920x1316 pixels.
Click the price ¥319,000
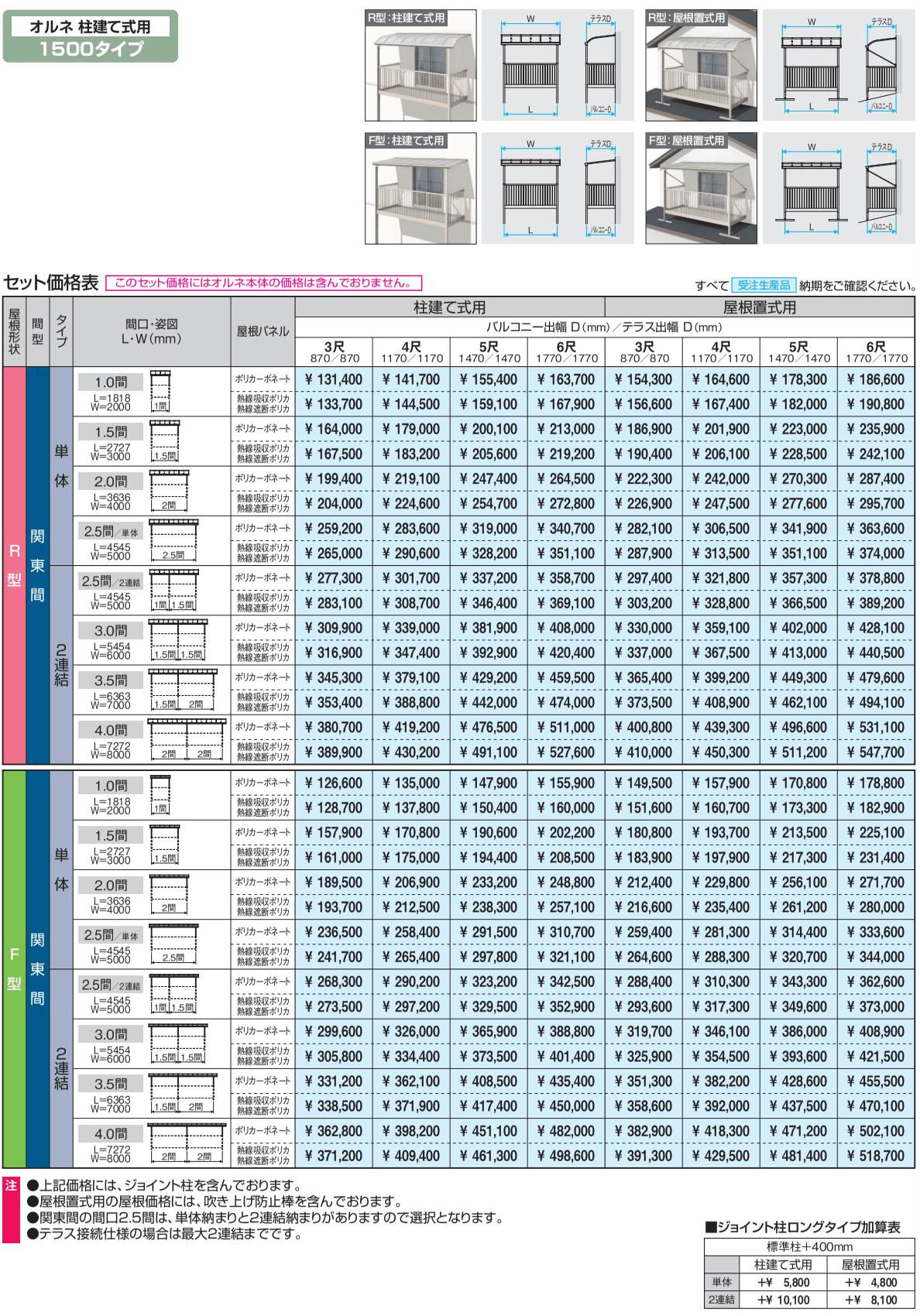pyautogui.click(x=489, y=529)
